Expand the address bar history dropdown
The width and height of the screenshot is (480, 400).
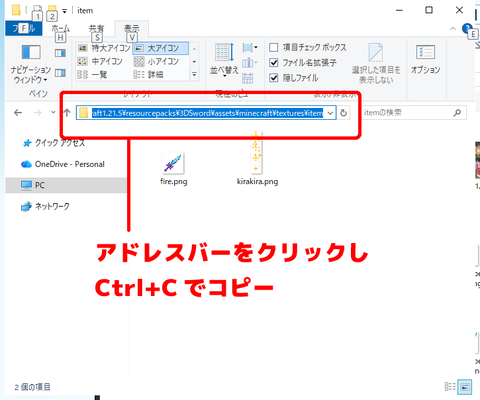[x=330, y=113]
